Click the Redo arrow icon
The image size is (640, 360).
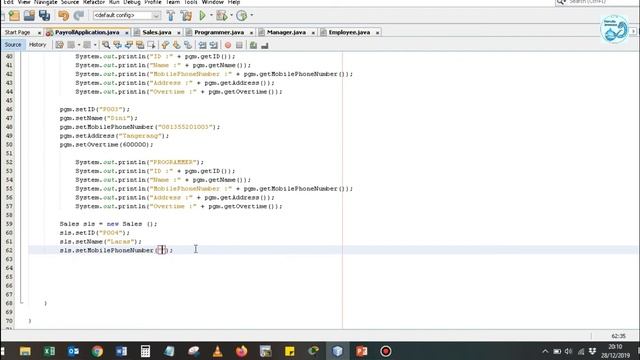click(78, 16)
